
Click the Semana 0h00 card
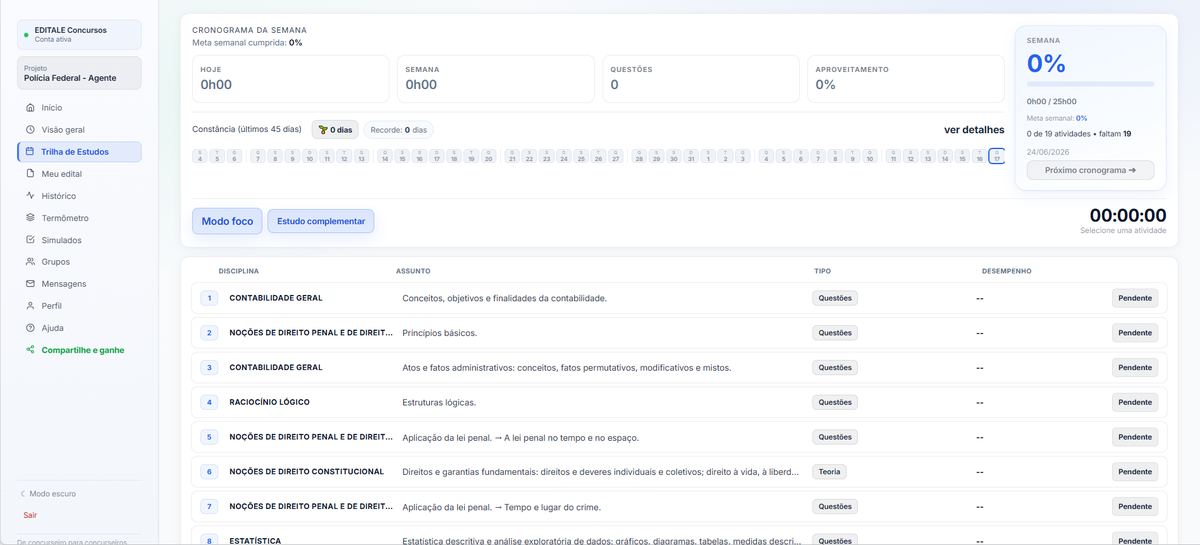[x=495, y=79]
